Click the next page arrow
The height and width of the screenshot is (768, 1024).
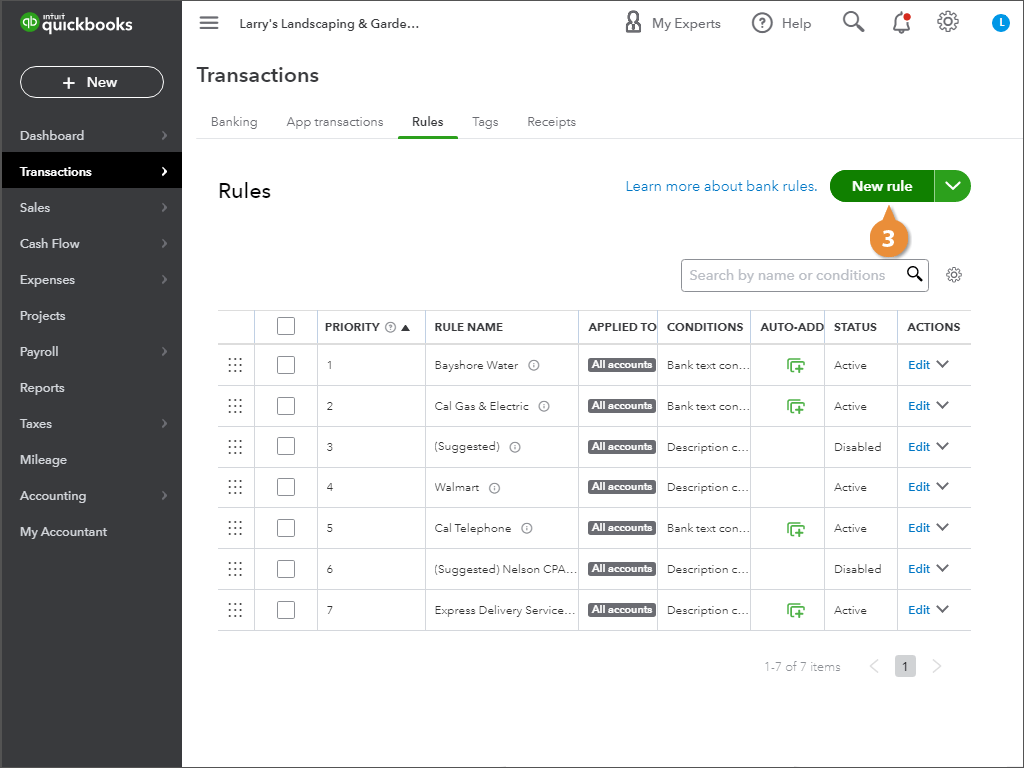[x=937, y=666]
